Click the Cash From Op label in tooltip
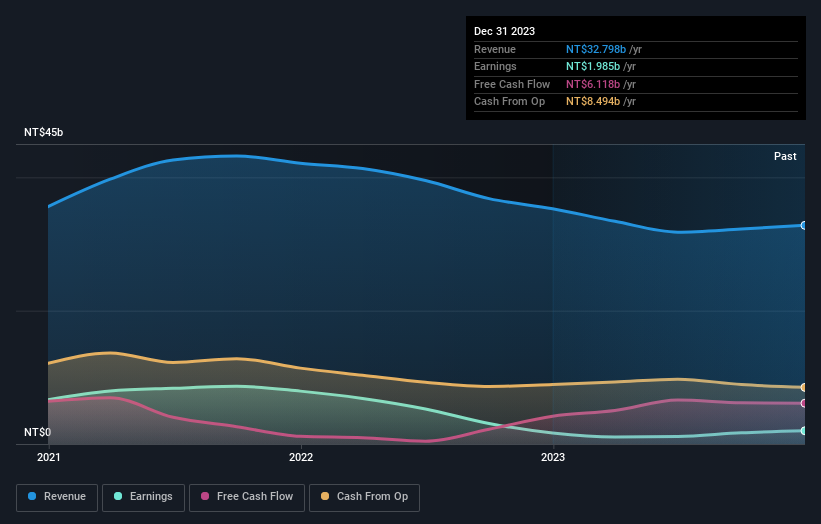821x524 pixels. point(509,102)
